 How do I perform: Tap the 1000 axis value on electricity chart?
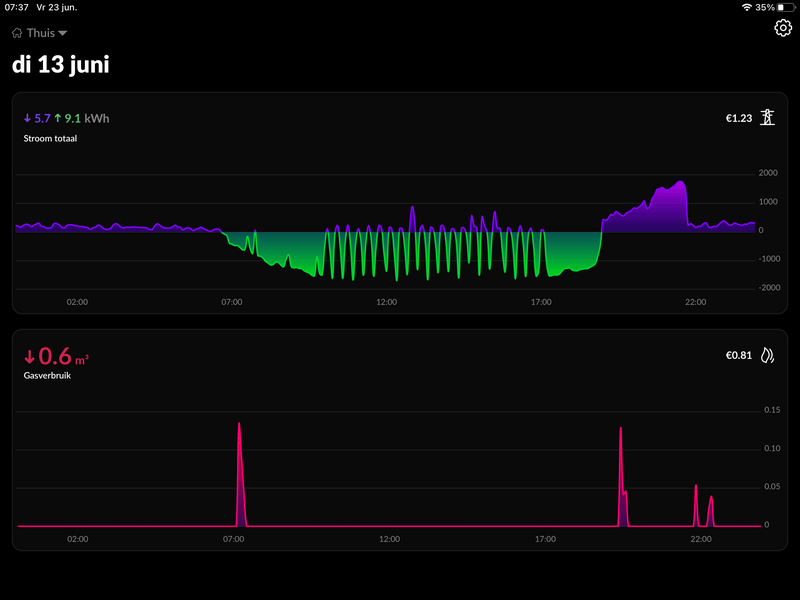768,202
